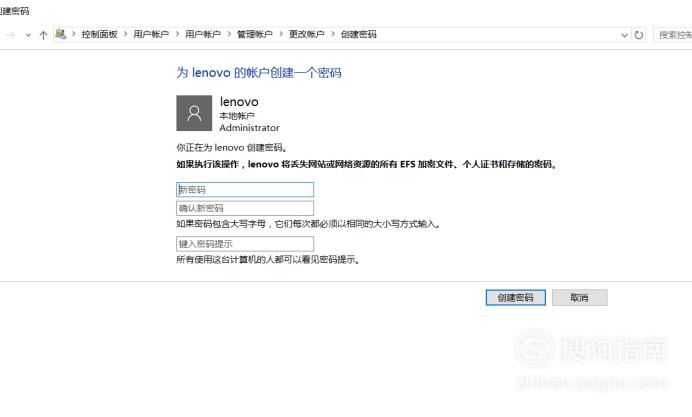The width and height of the screenshot is (692, 417).
Task: Click the account name text lenovo
Action: pos(239,102)
